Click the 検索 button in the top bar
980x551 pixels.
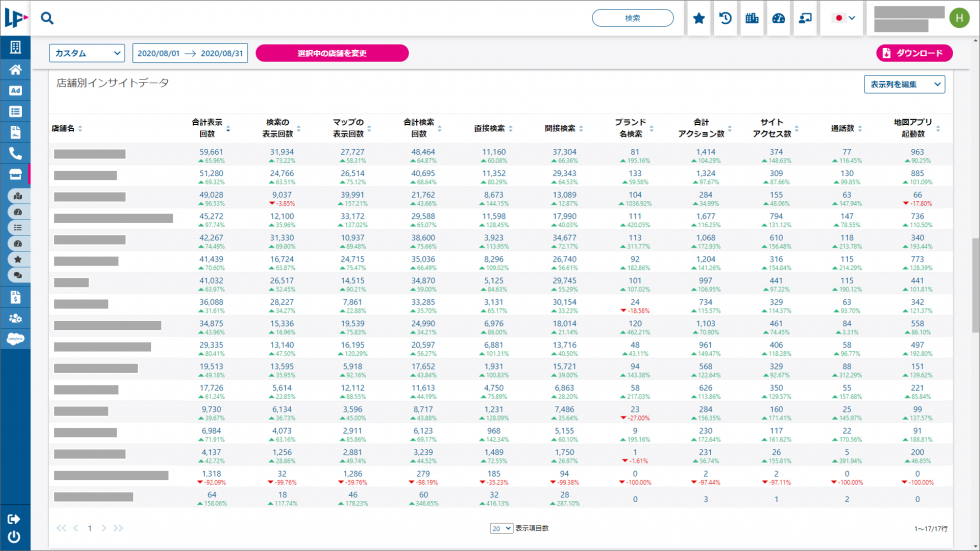click(x=632, y=18)
